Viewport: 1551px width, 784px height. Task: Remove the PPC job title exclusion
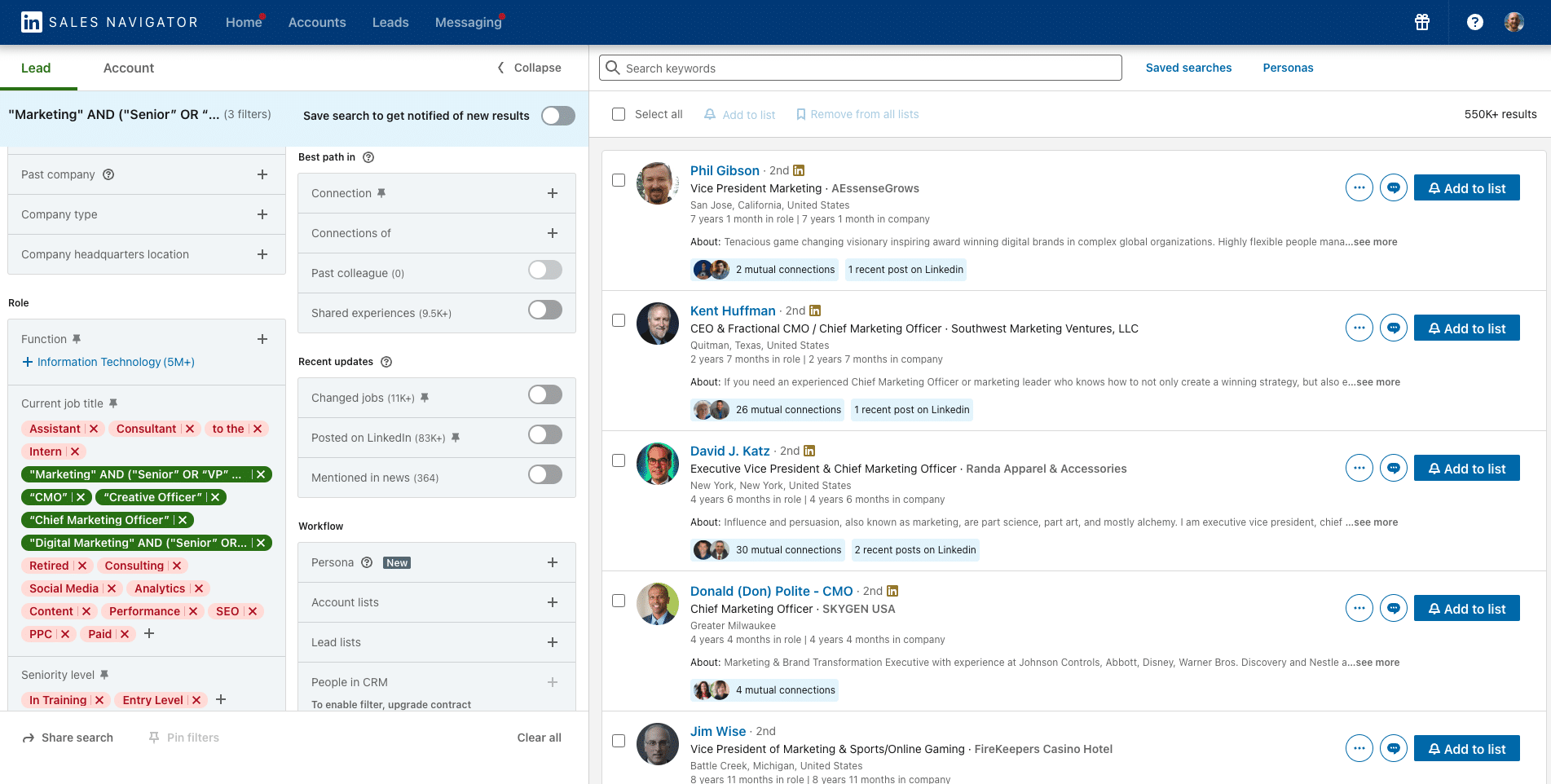pos(65,634)
